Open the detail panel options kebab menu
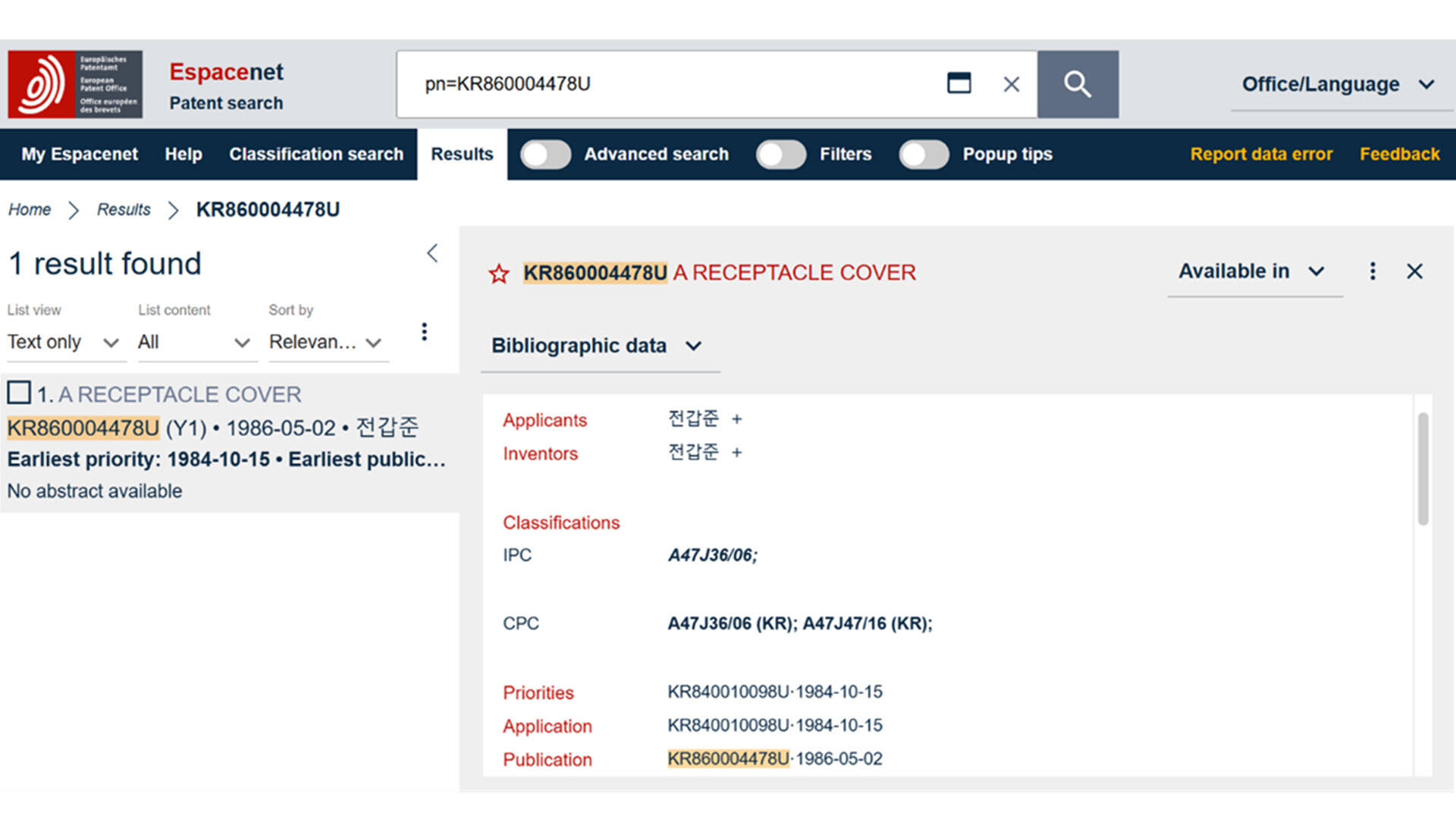This screenshot has height=819, width=1456. point(1372,271)
